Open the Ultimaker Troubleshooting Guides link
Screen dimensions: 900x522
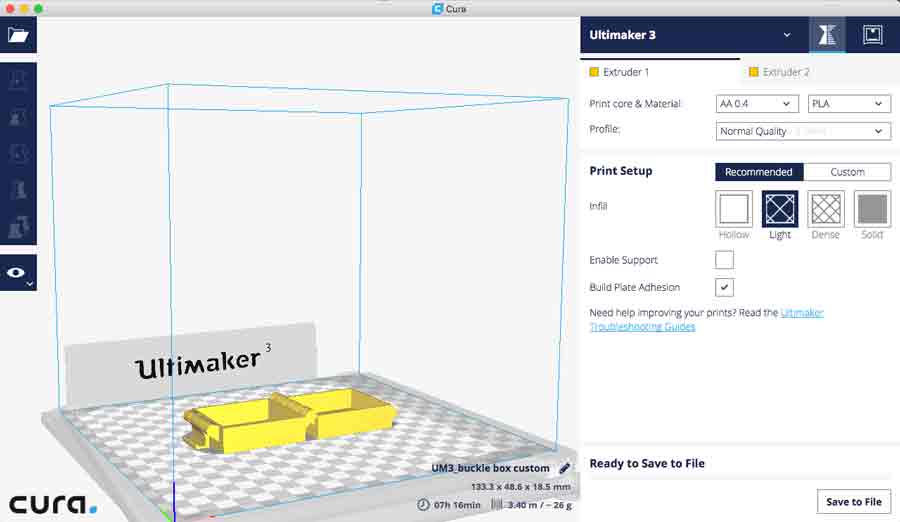pos(640,327)
